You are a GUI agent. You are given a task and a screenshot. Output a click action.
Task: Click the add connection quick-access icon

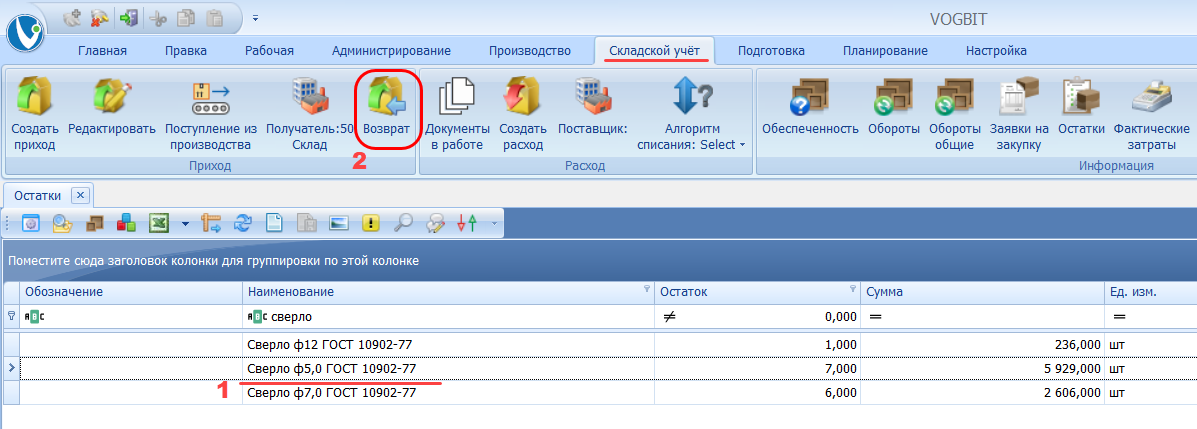[x=72, y=17]
